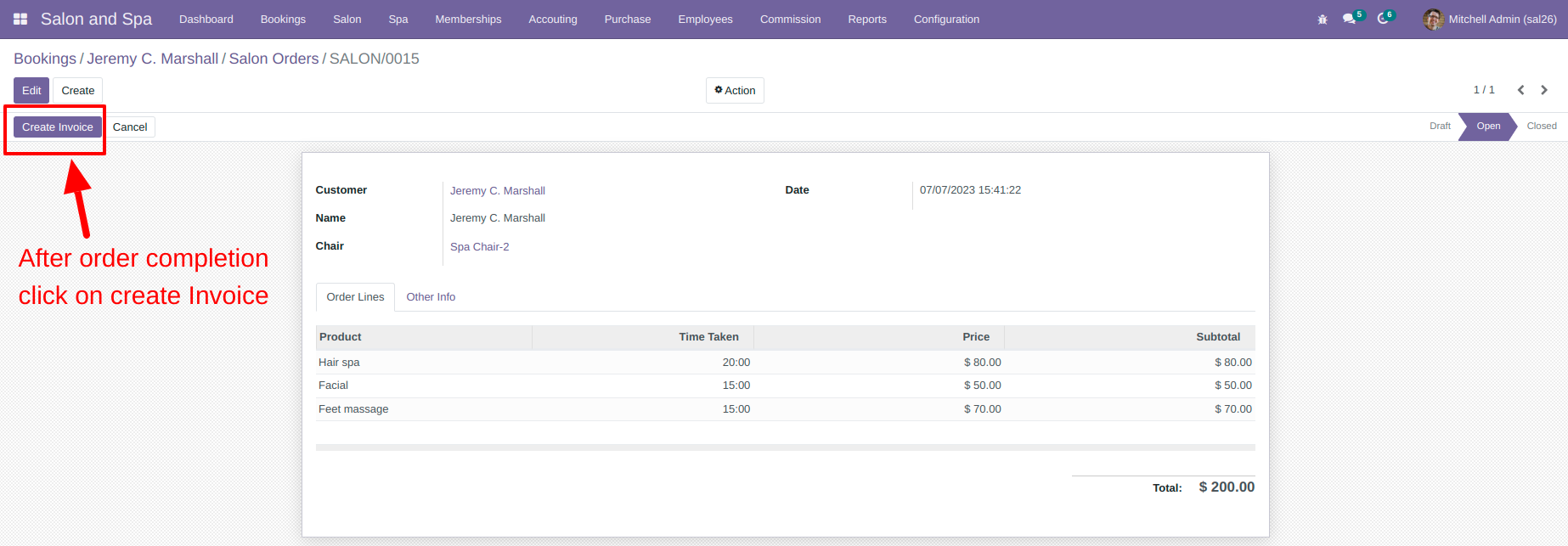Image resolution: width=1568 pixels, height=546 pixels.
Task: Go to next record arrow
Action: point(1544,90)
